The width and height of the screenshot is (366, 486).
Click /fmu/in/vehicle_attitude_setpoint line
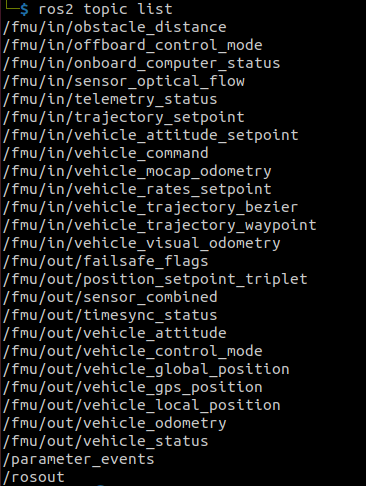coord(151,135)
